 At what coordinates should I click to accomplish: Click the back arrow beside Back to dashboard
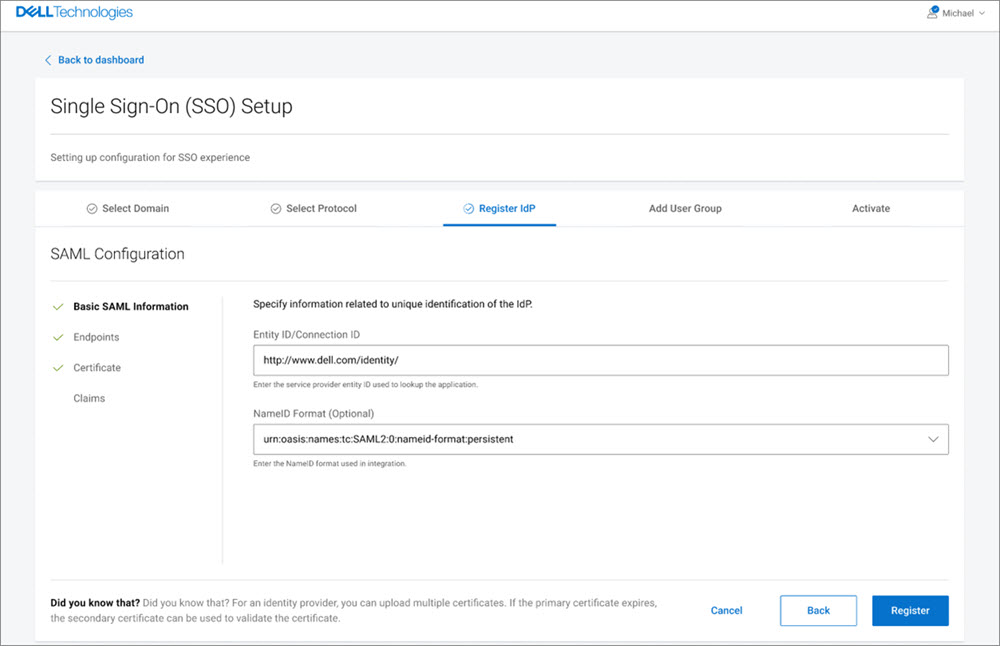(48, 60)
